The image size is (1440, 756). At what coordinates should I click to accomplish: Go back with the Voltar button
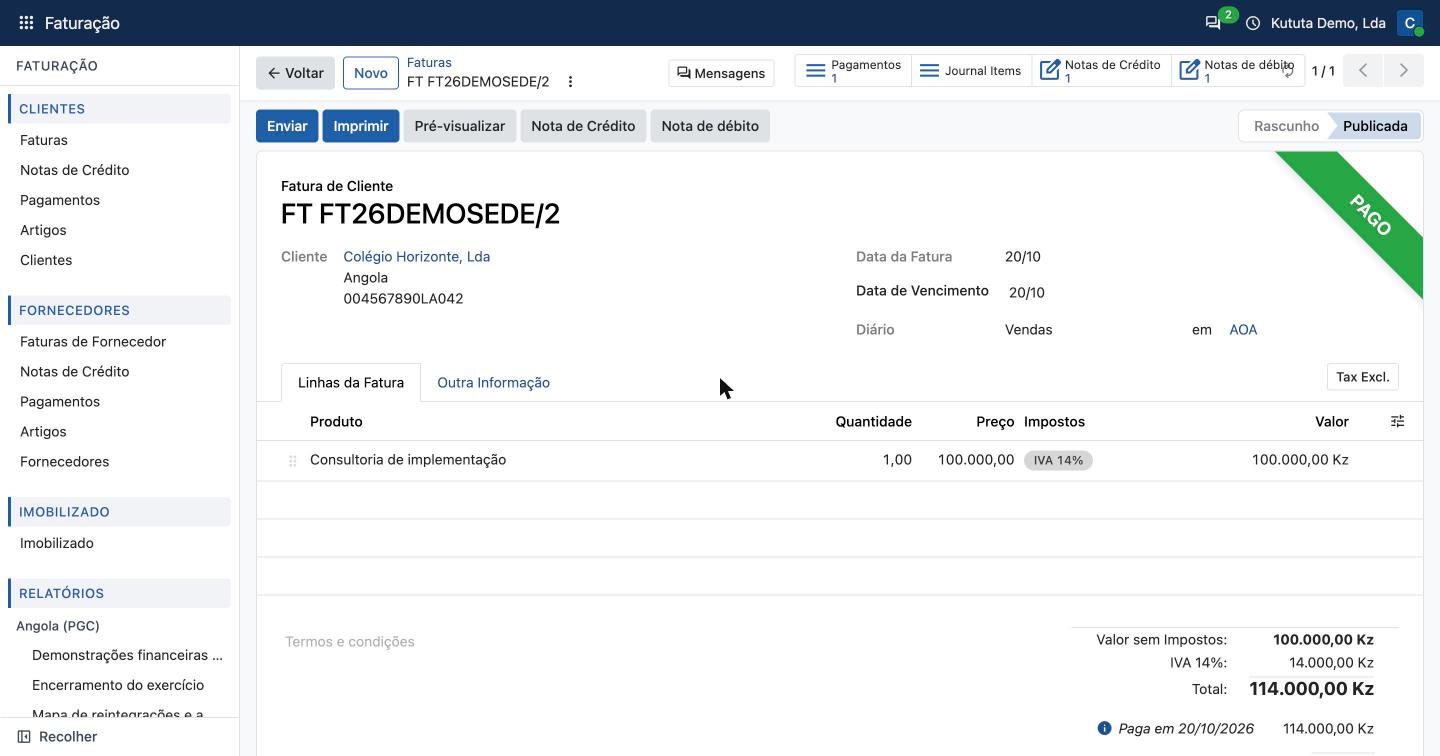tap(295, 73)
